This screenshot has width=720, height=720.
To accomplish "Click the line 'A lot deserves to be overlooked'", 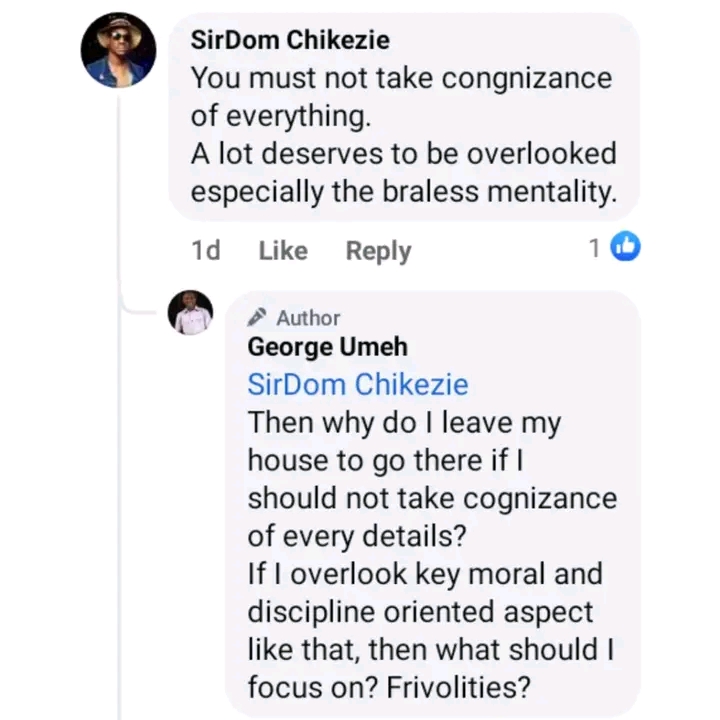I will pos(403,154).
